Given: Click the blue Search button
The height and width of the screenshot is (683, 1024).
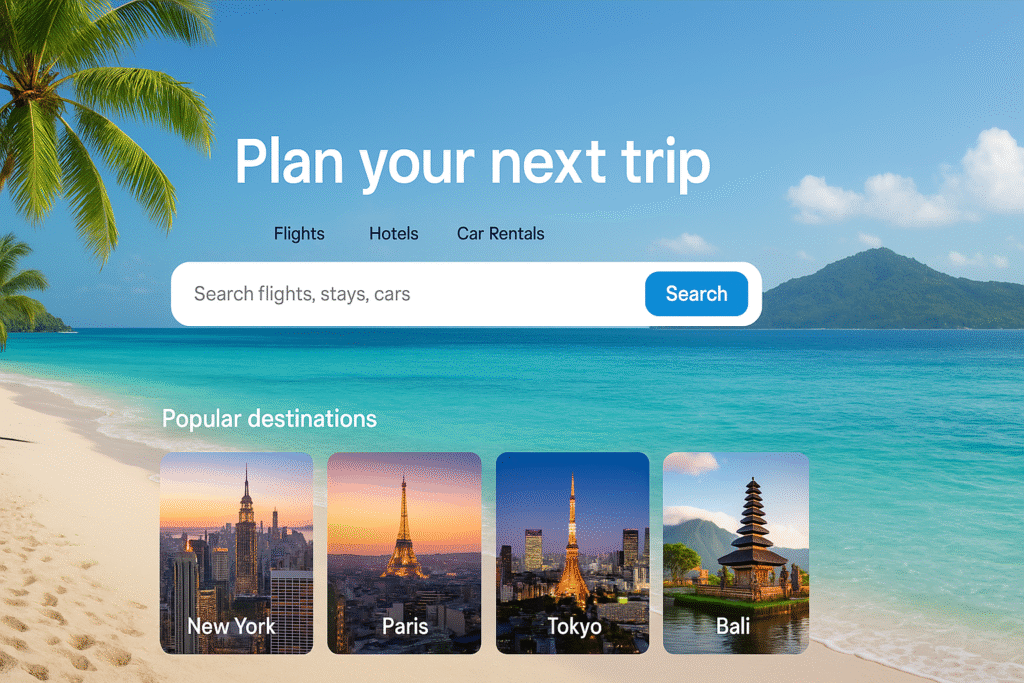Looking at the screenshot, I should [696, 294].
